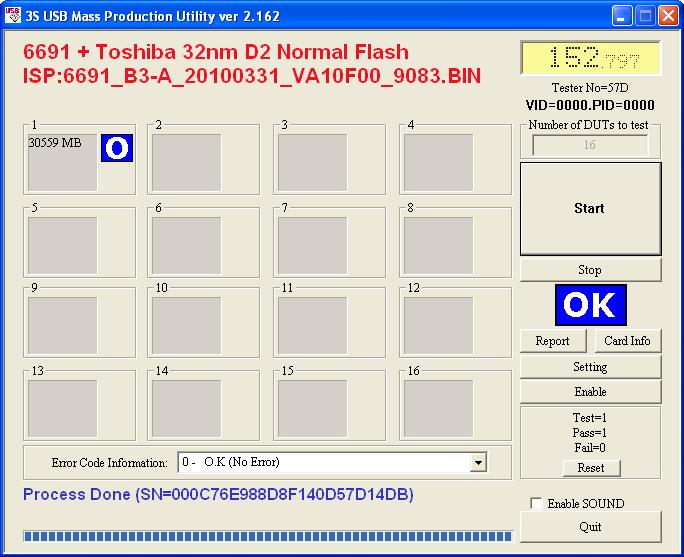Quit the Mass Production Utility
The image size is (684, 557).
(x=590, y=526)
